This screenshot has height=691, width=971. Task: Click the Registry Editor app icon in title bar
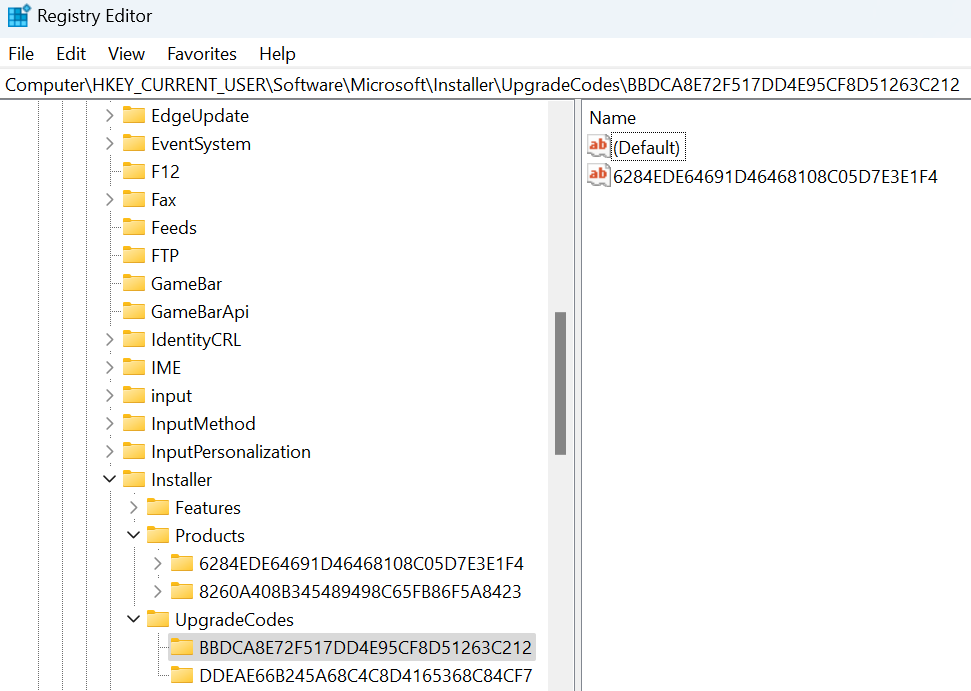18,17
